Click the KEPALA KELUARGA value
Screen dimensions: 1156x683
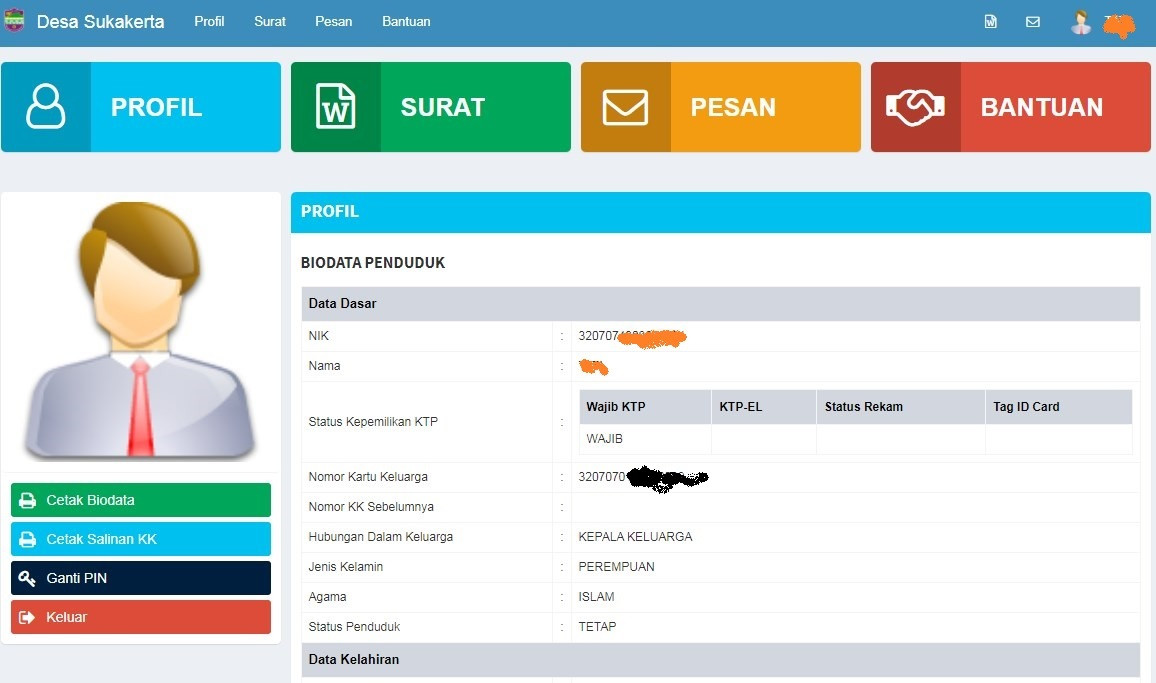[636, 537]
